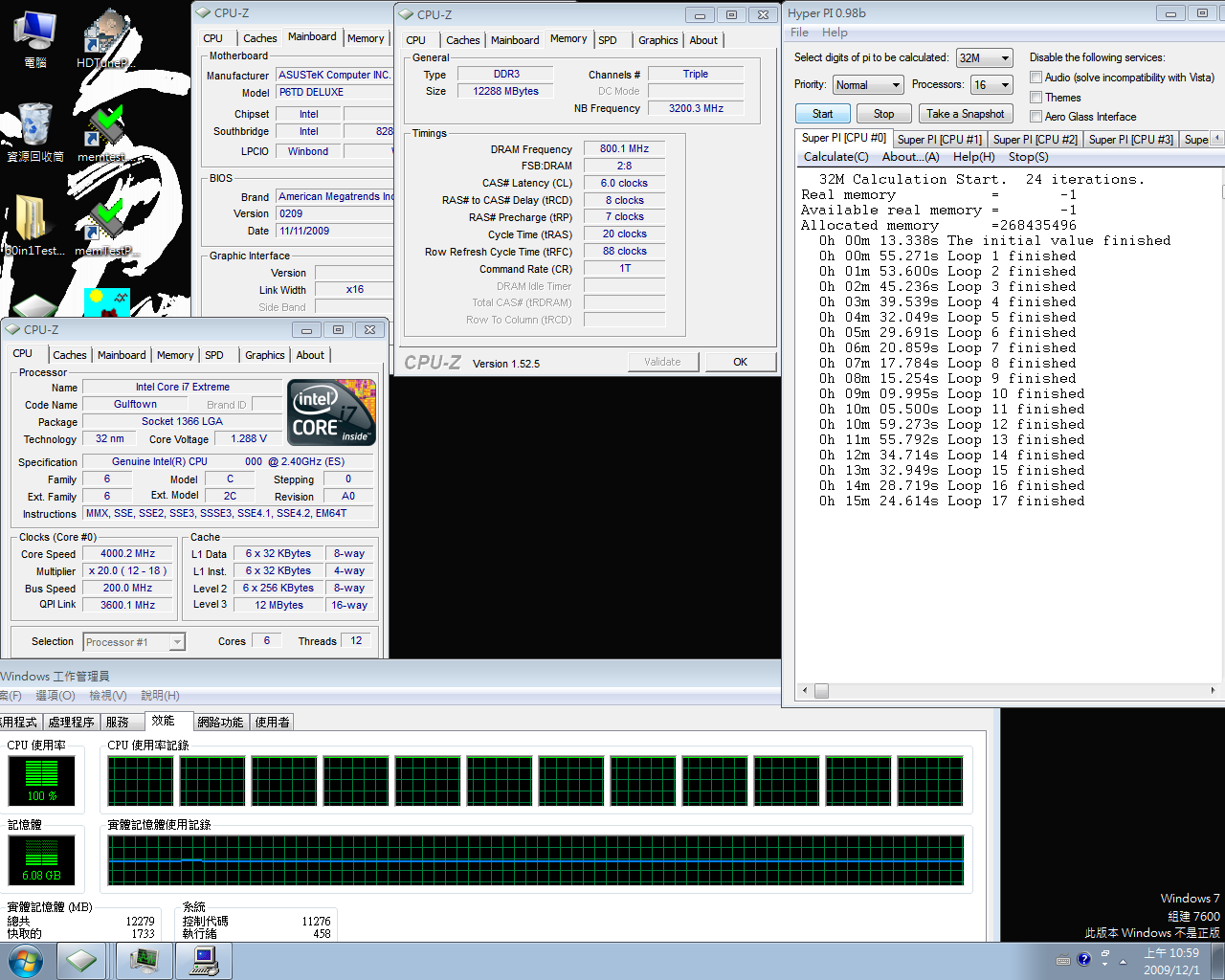Open Hyper PI Help menu
Screen dimensions: 1225x980
(835, 33)
